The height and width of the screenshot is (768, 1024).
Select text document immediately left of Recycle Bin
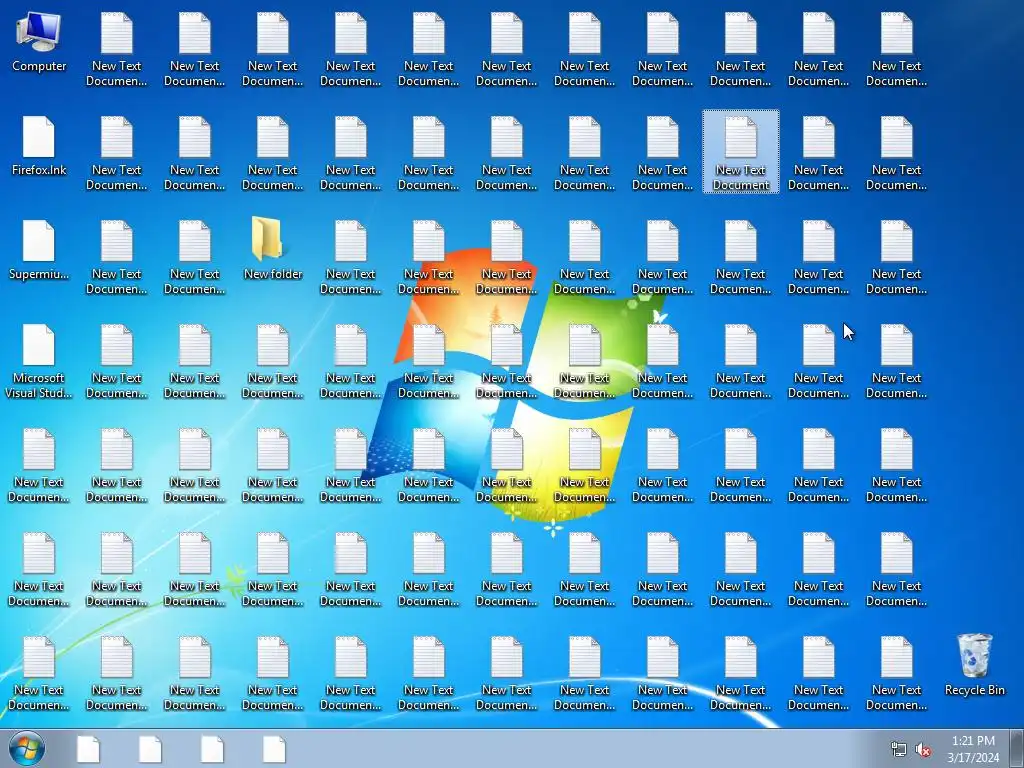897,673
